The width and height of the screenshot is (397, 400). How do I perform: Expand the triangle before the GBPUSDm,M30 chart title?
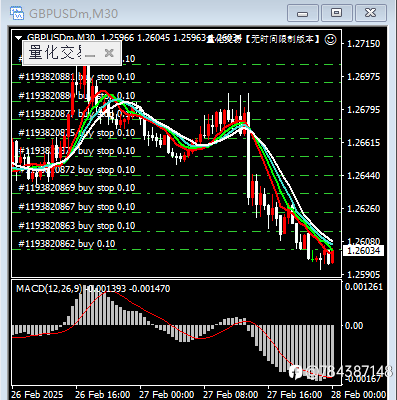[19, 38]
